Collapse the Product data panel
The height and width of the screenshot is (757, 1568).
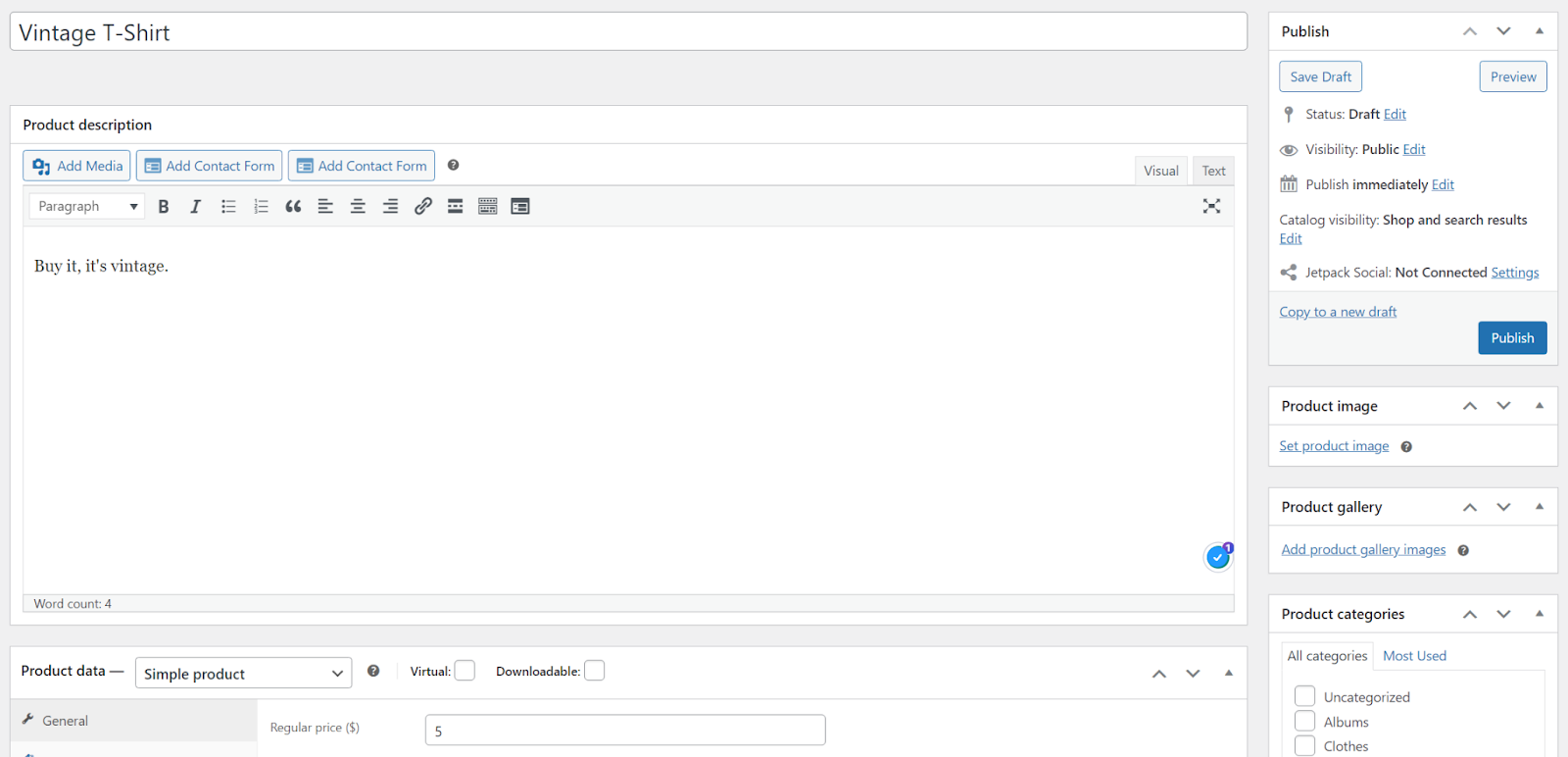[1228, 673]
